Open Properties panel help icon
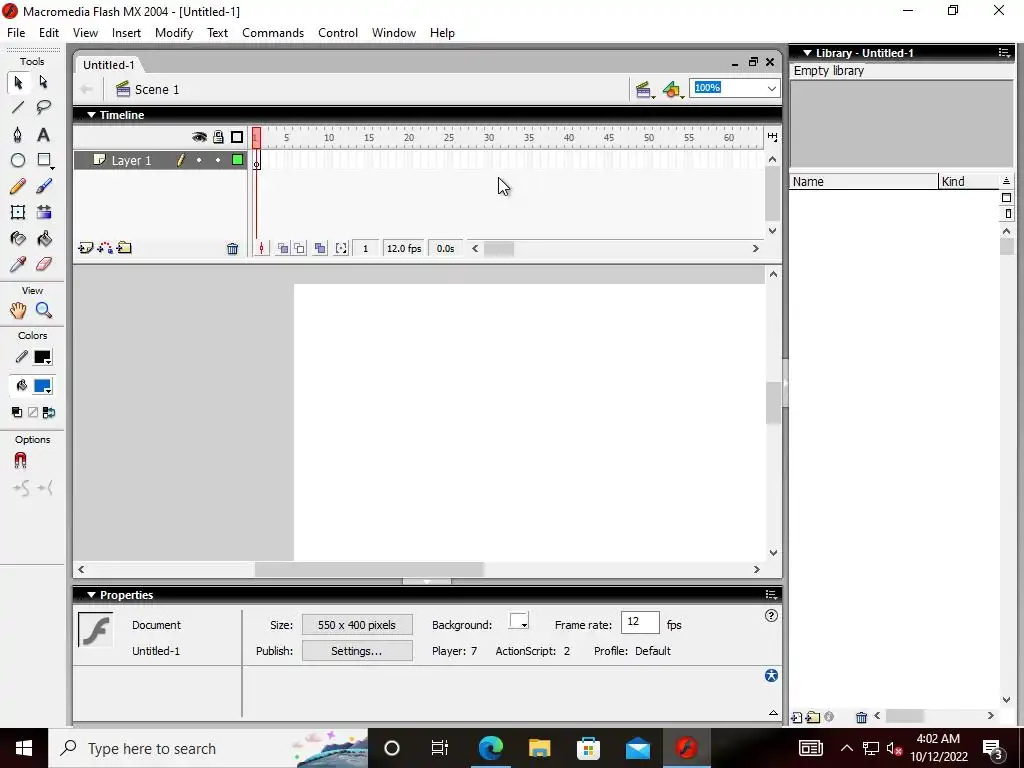The image size is (1024, 768). coord(771,615)
